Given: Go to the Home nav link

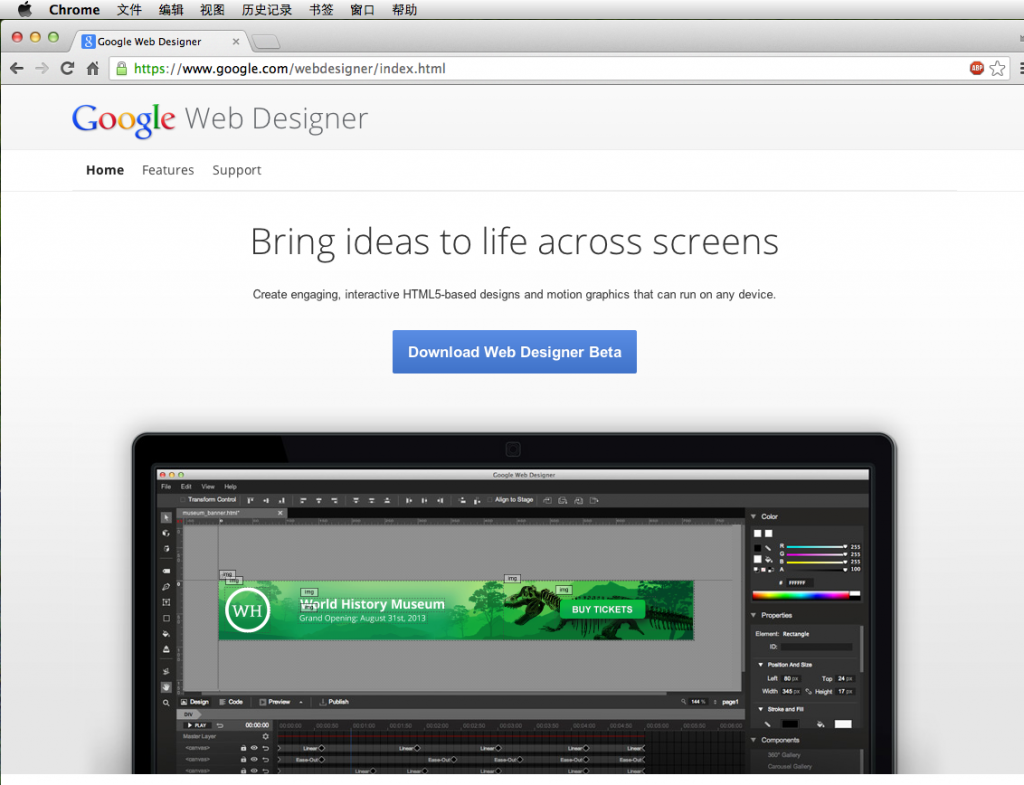Looking at the screenshot, I should point(105,170).
